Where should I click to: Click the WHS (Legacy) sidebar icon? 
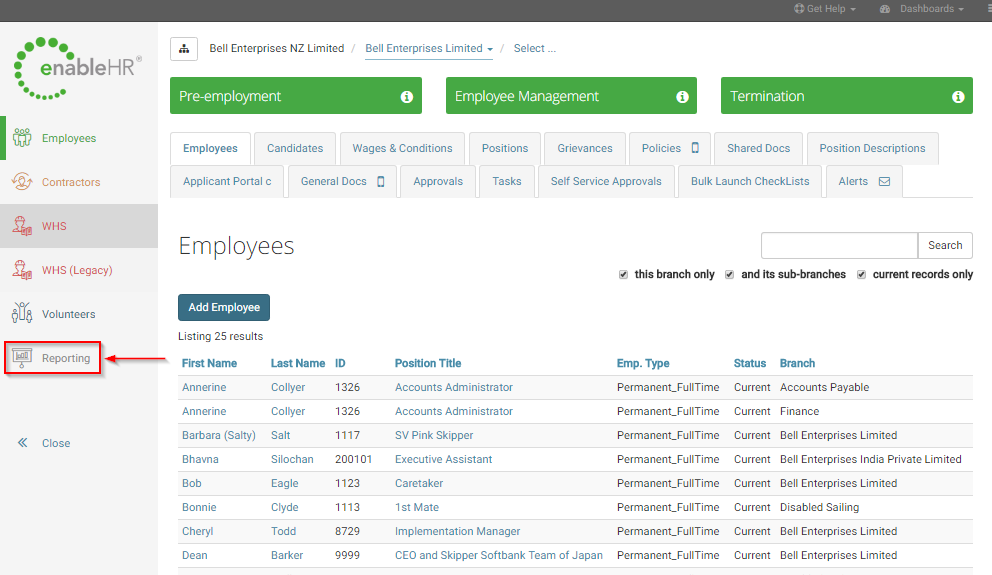click(22, 270)
